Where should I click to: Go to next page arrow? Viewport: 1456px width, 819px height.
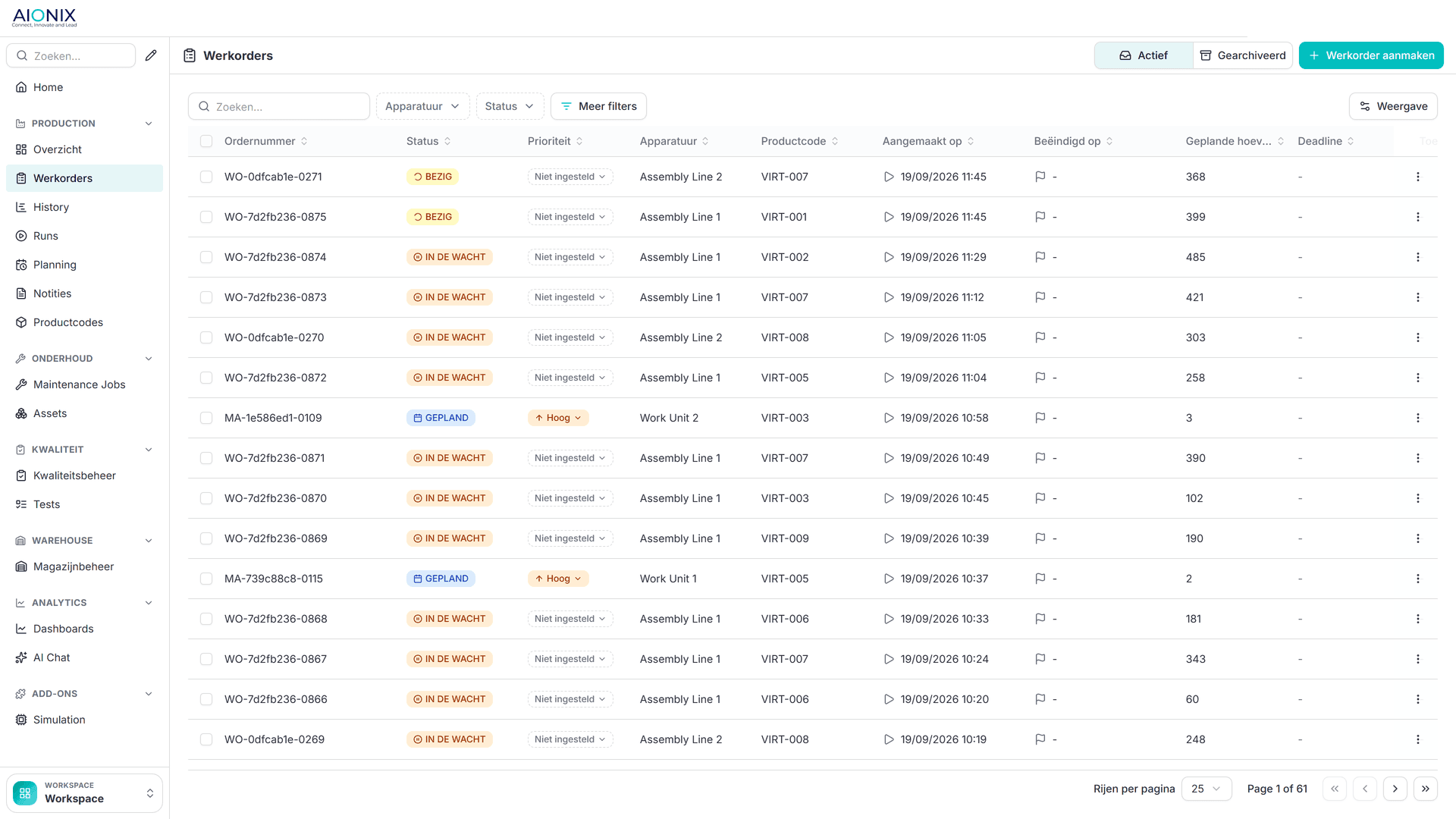point(1395,789)
